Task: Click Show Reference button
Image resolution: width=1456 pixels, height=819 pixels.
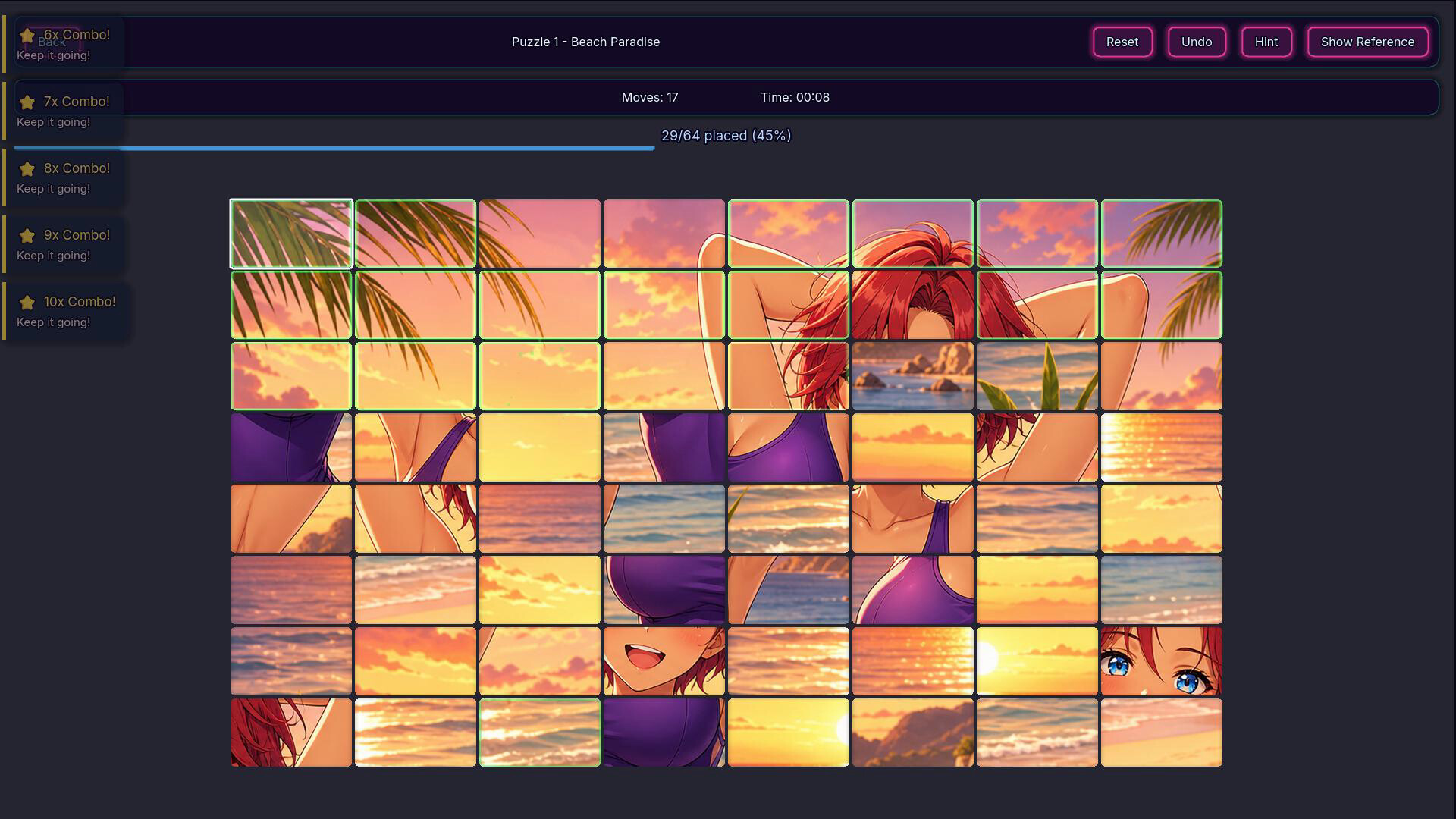Action: pos(1367,42)
